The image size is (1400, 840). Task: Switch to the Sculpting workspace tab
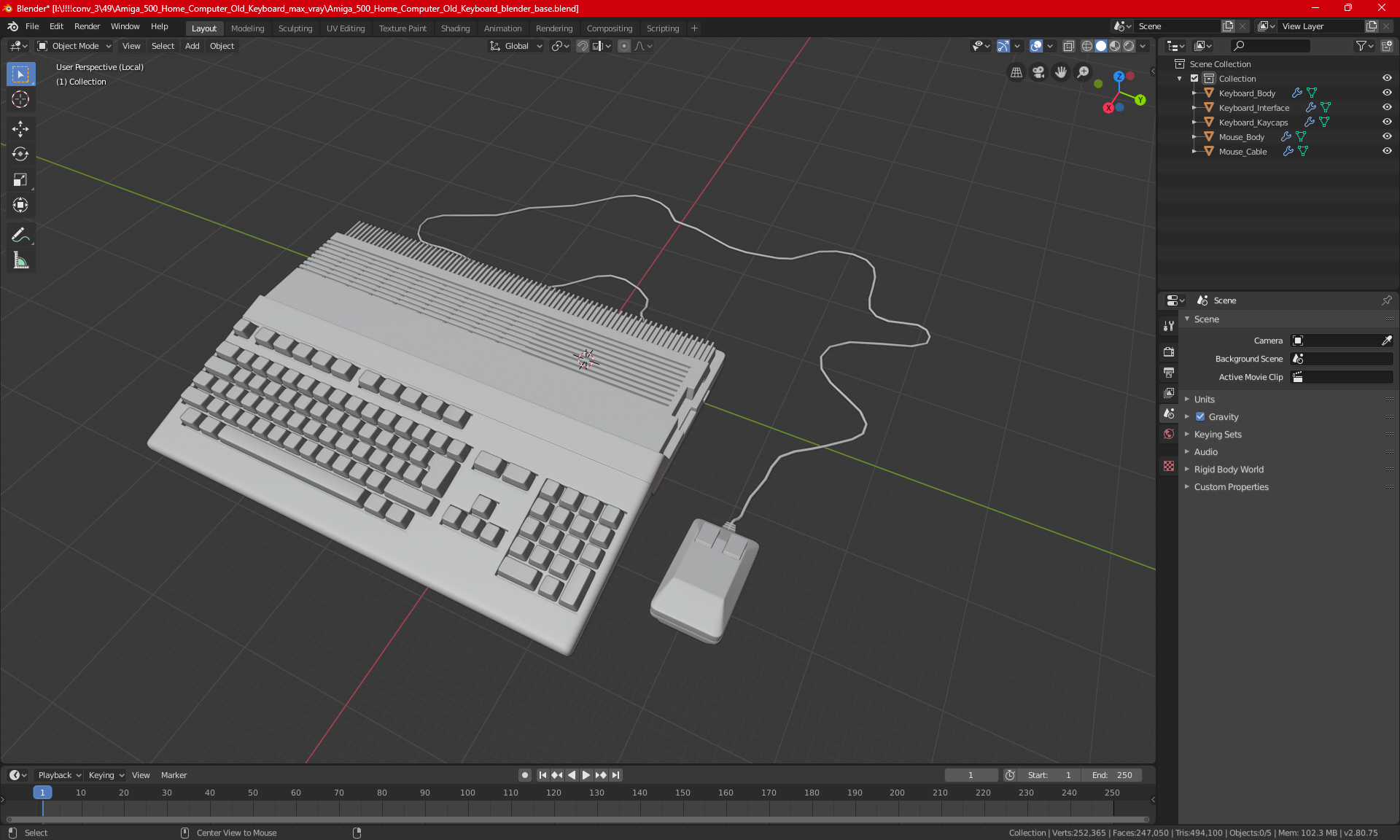[x=295, y=28]
